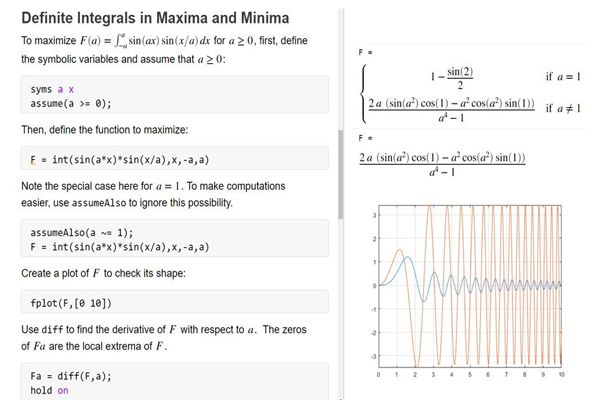600x400 pixels.
Task: Click the text 'Create a plot of F to check its shape'
Action: tap(103, 273)
